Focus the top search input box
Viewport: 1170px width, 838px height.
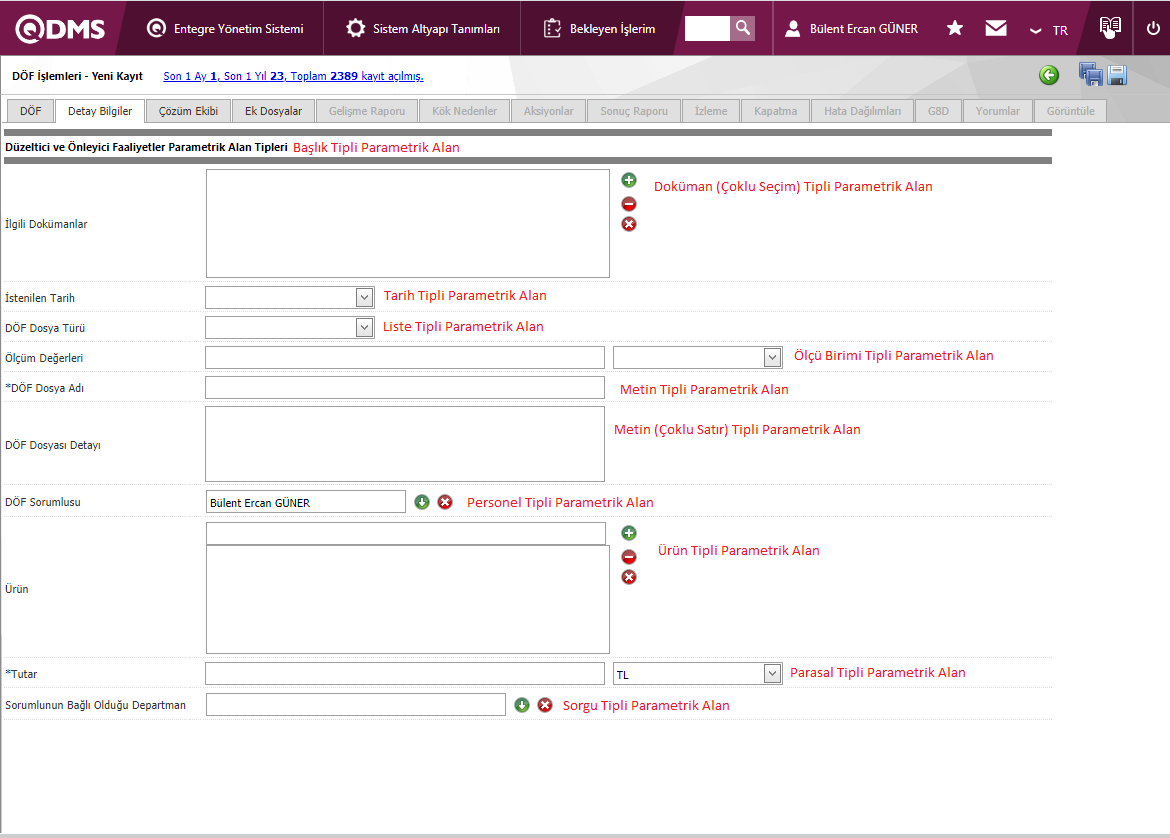point(707,28)
